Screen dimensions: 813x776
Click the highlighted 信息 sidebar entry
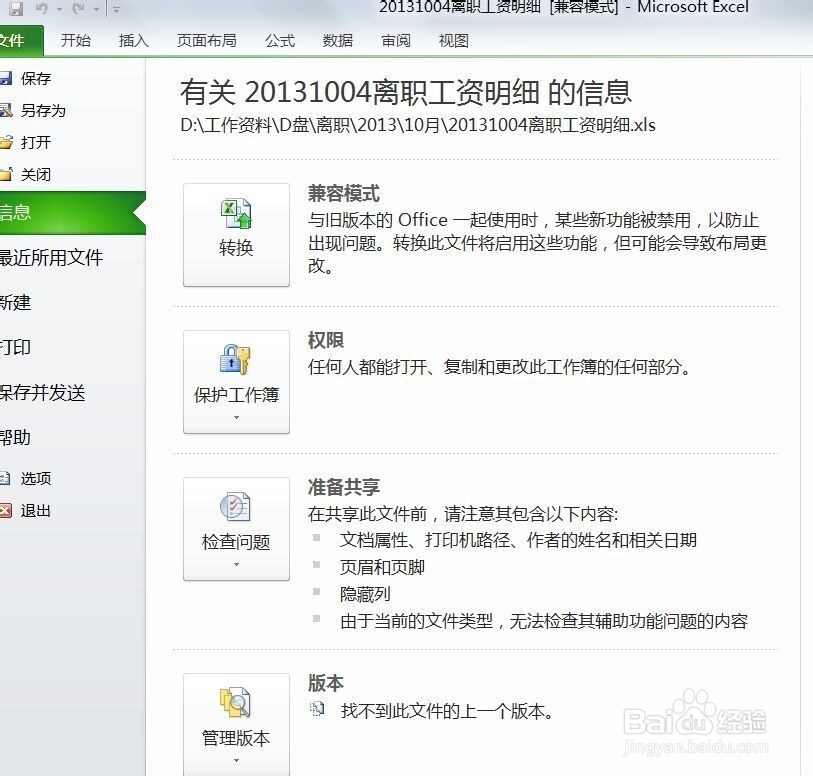(x=30, y=213)
